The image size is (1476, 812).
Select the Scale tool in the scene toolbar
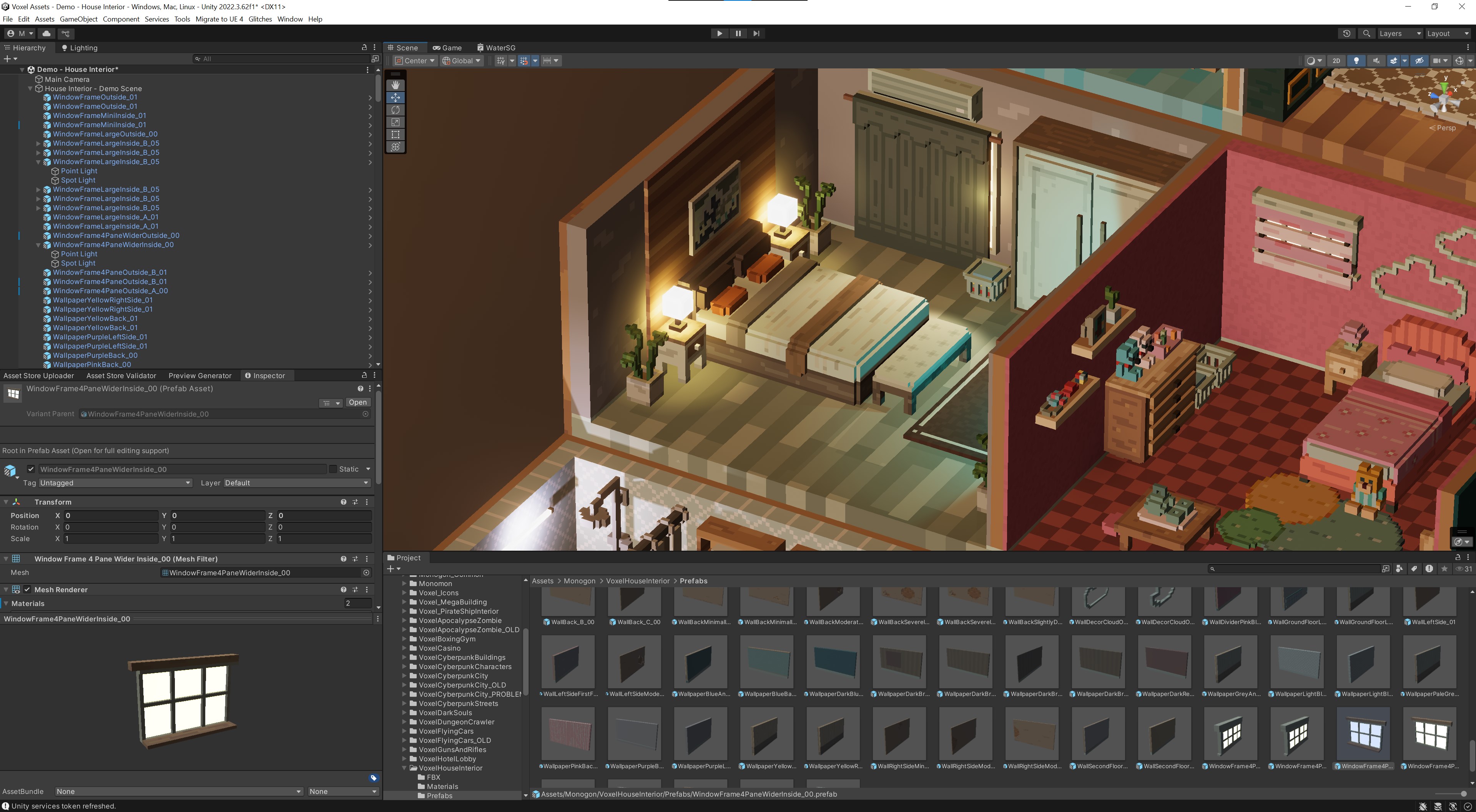[x=396, y=122]
